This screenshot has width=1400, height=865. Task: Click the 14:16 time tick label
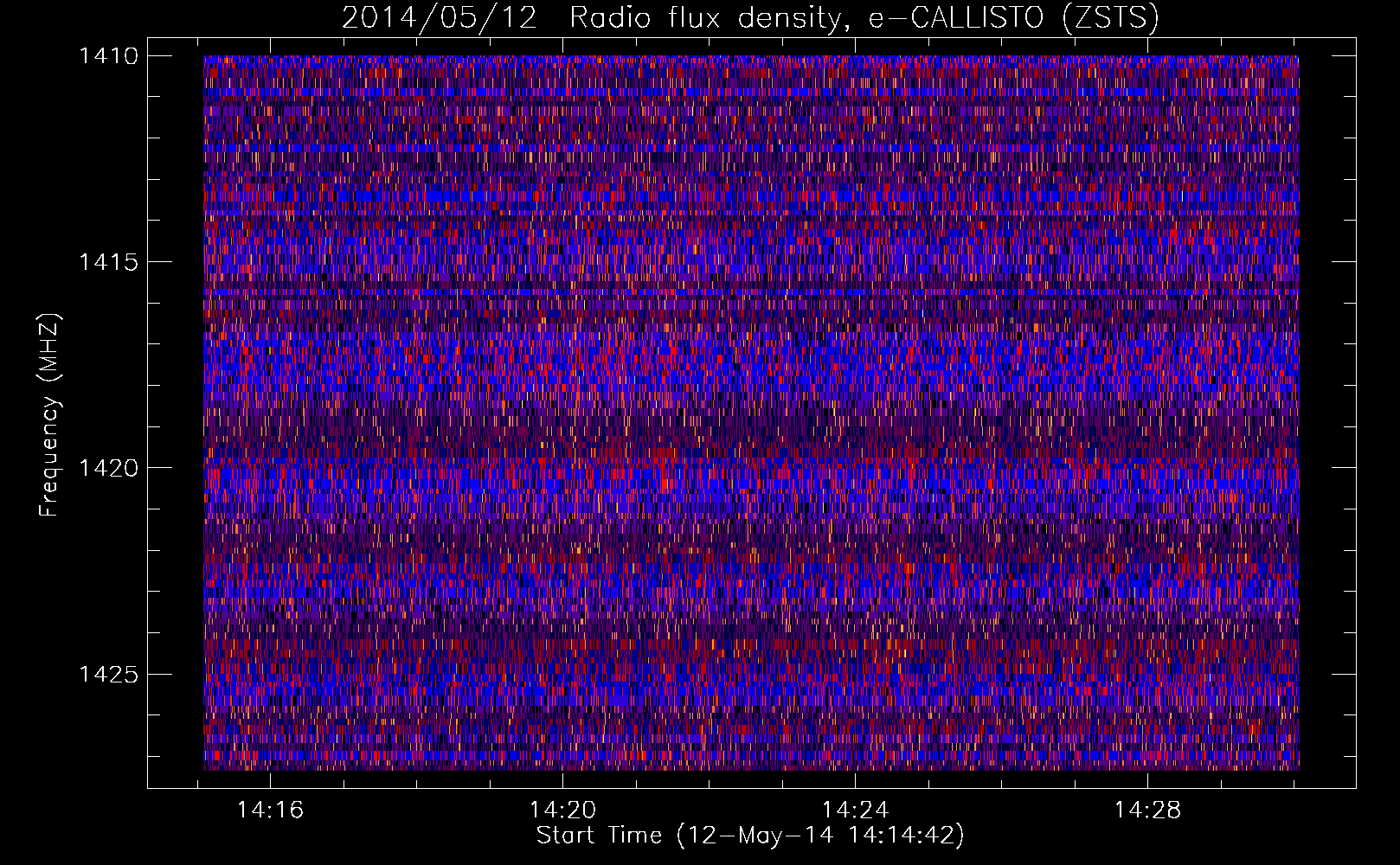(x=271, y=811)
